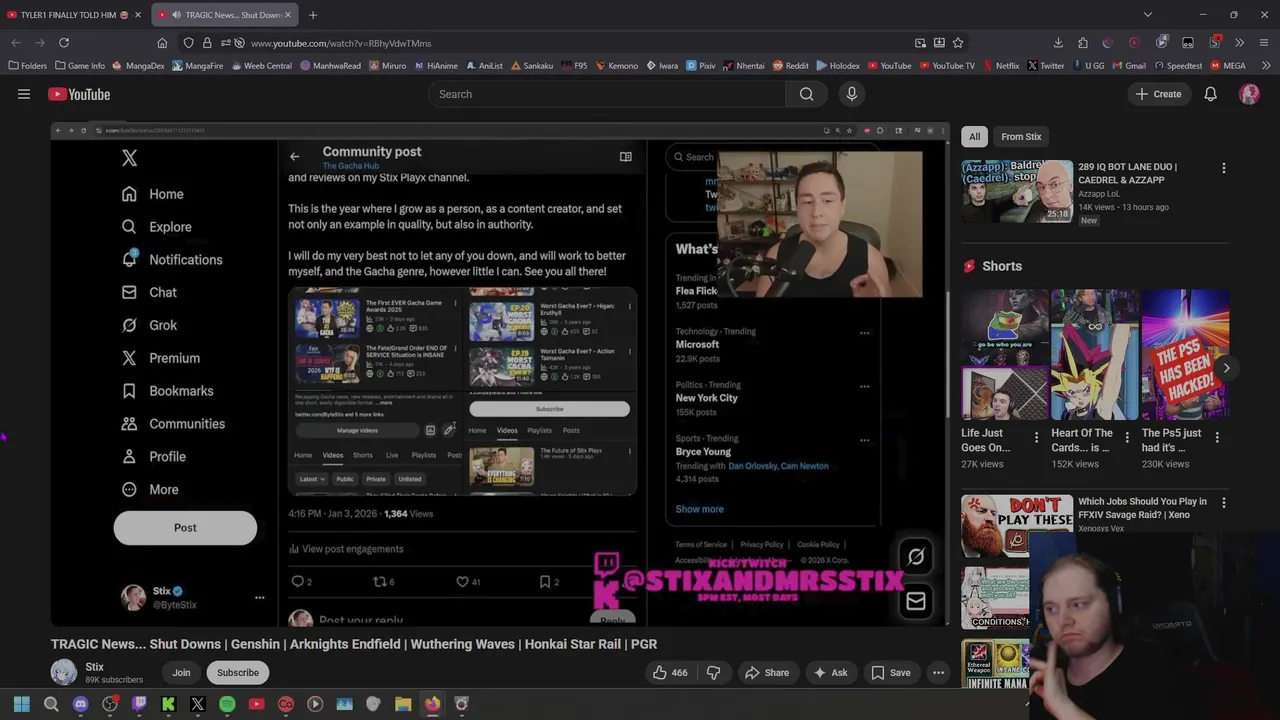Save the video to a playlist

890,673
